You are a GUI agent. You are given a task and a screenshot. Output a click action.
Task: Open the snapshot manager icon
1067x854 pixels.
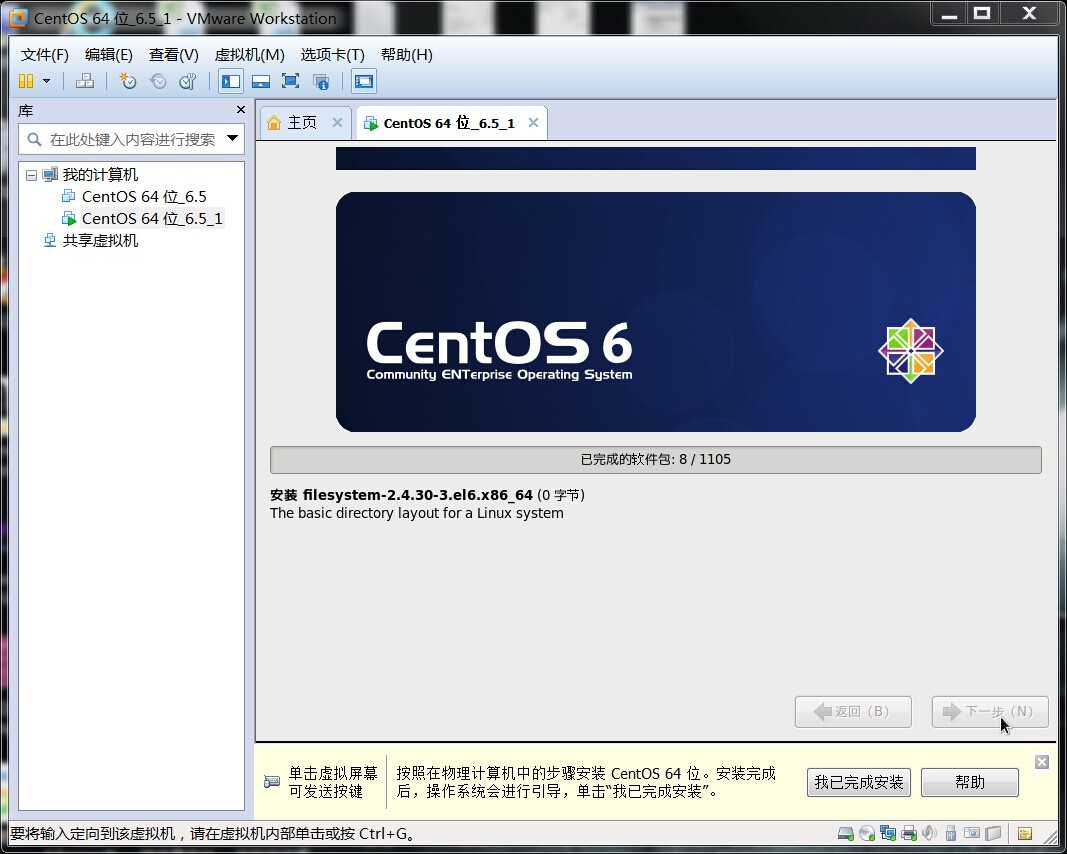(188, 82)
